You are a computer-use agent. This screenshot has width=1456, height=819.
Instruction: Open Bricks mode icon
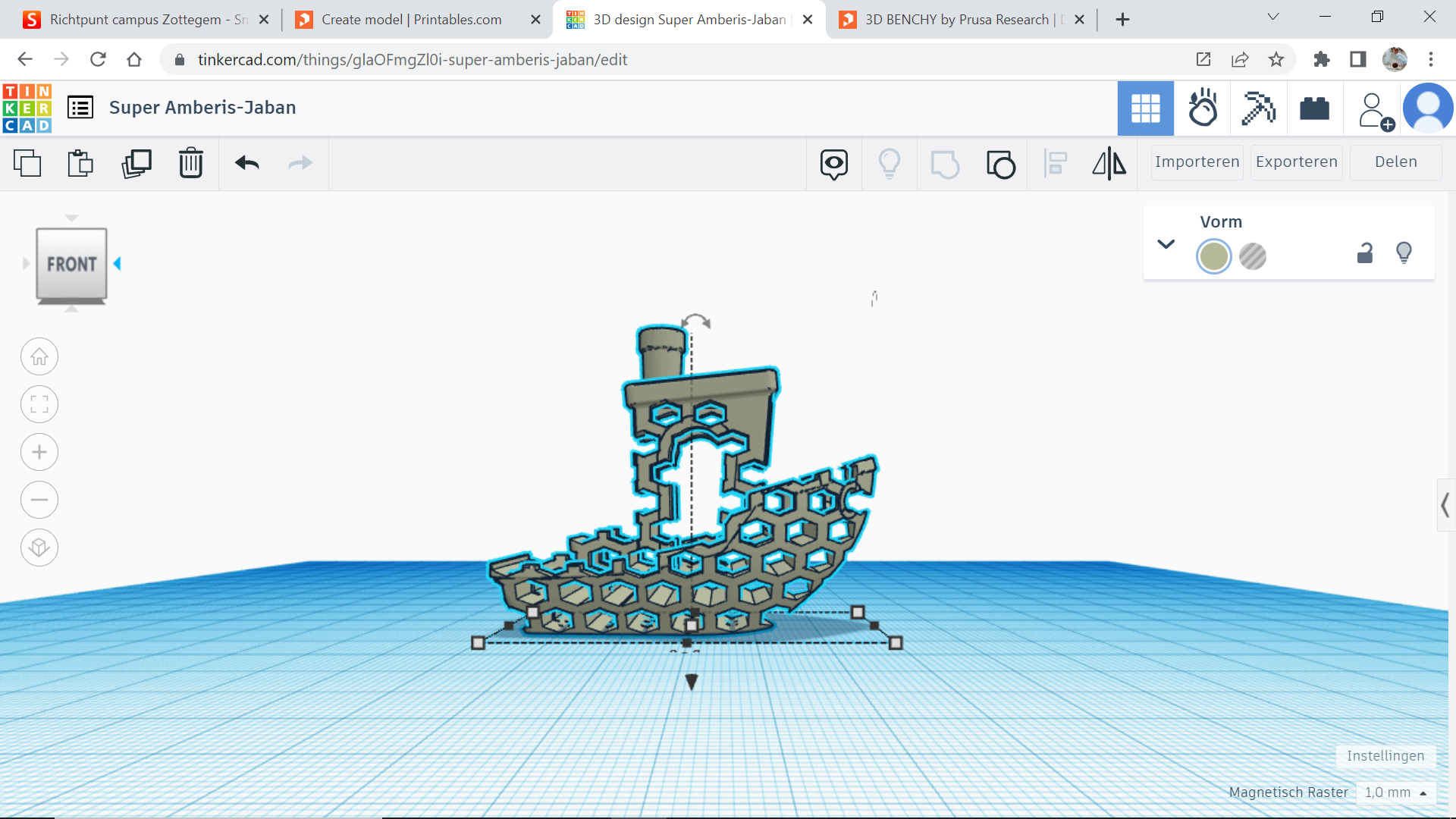1314,108
